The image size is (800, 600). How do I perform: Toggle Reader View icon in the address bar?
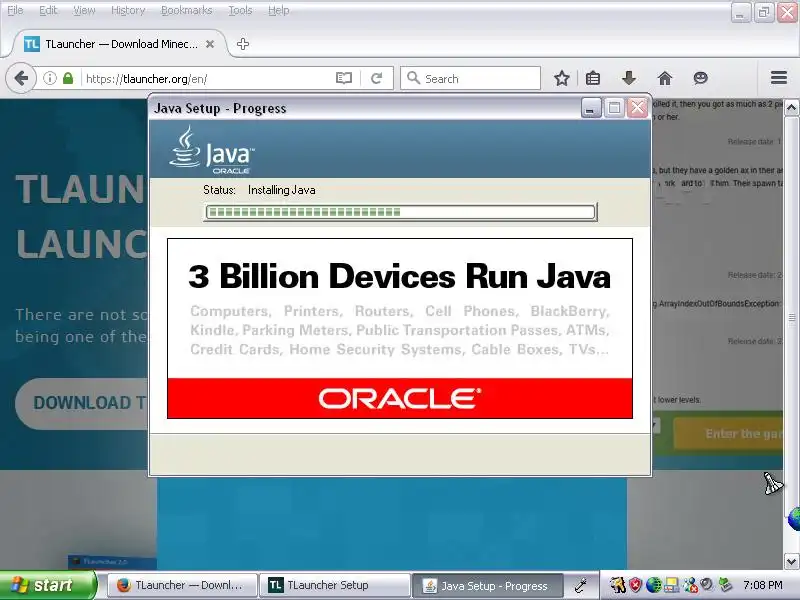pyautogui.click(x=344, y=78)
